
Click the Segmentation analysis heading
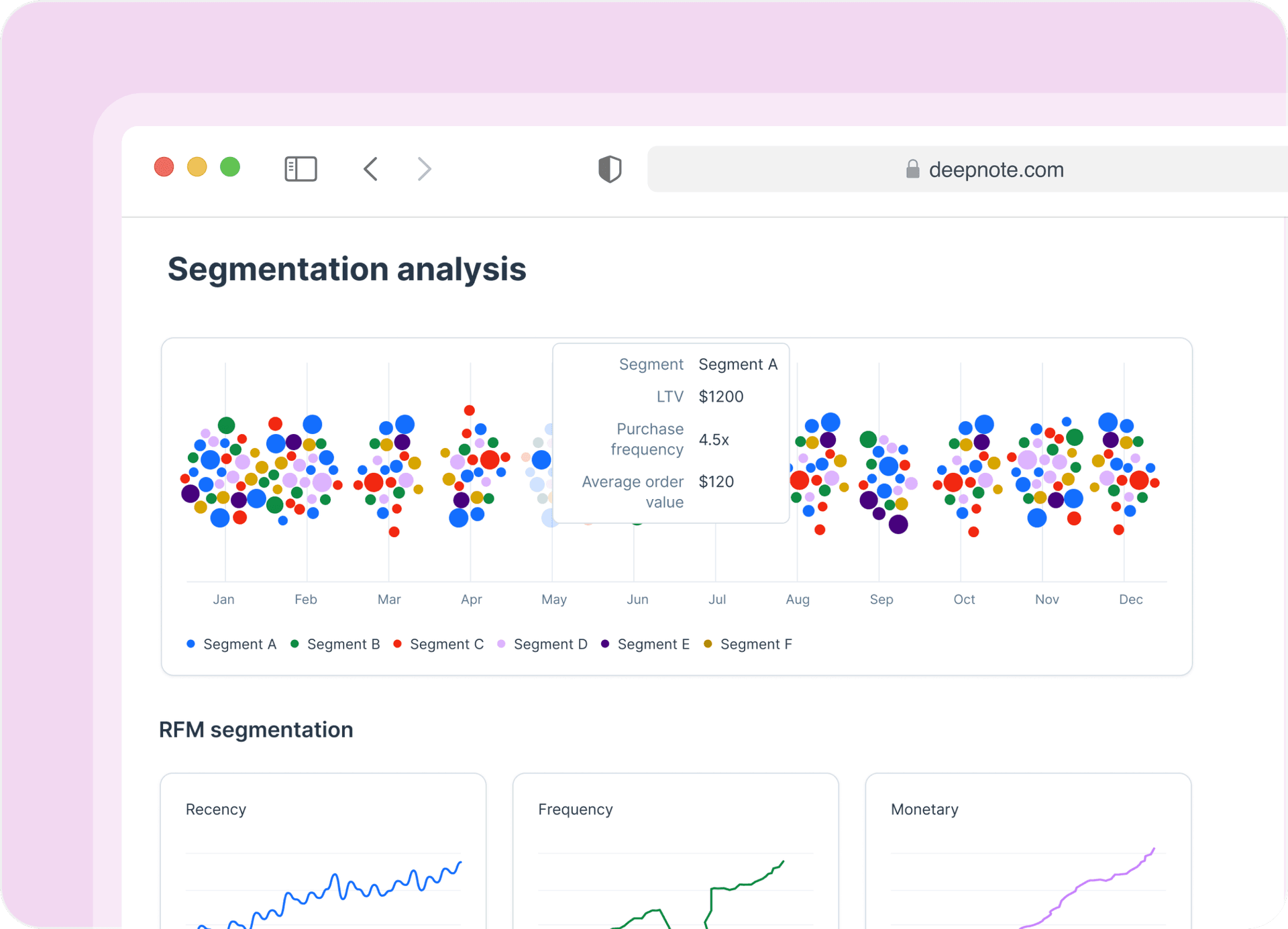(x=346, y=269)
